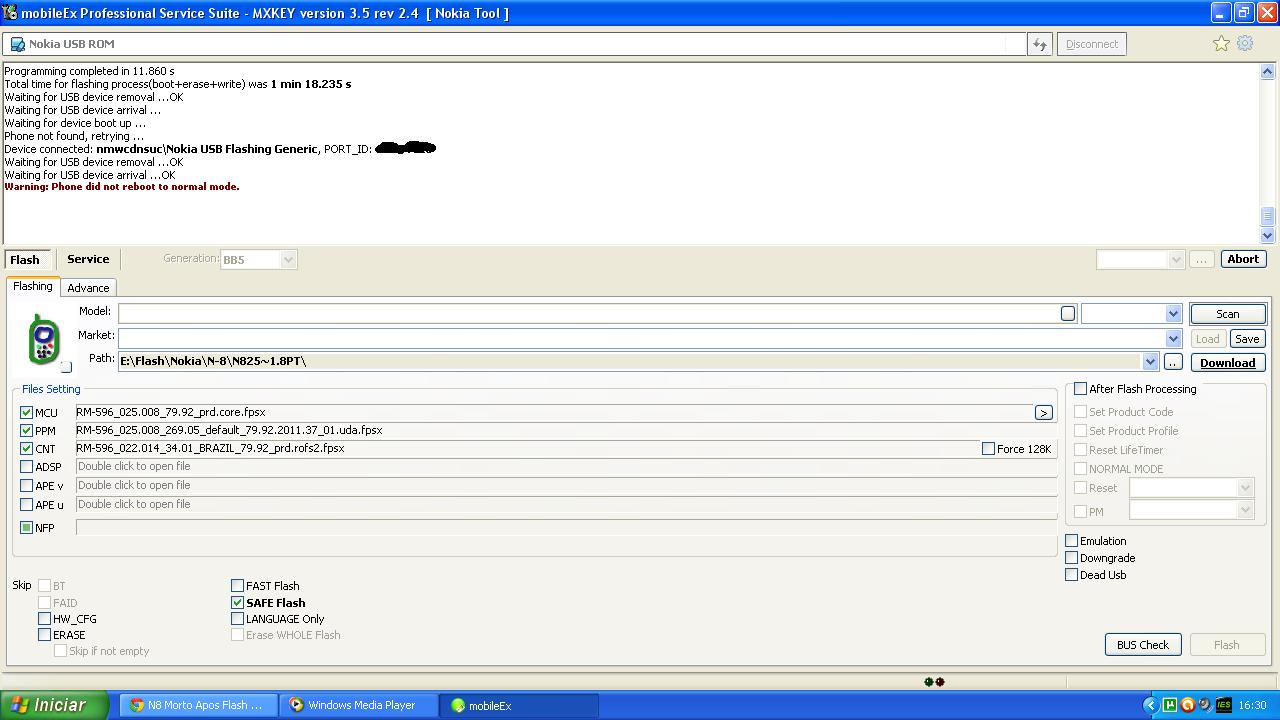Enable the ADSP checkbox
The height and width of the screenshot is (720, 1280).
click(27, 467)
